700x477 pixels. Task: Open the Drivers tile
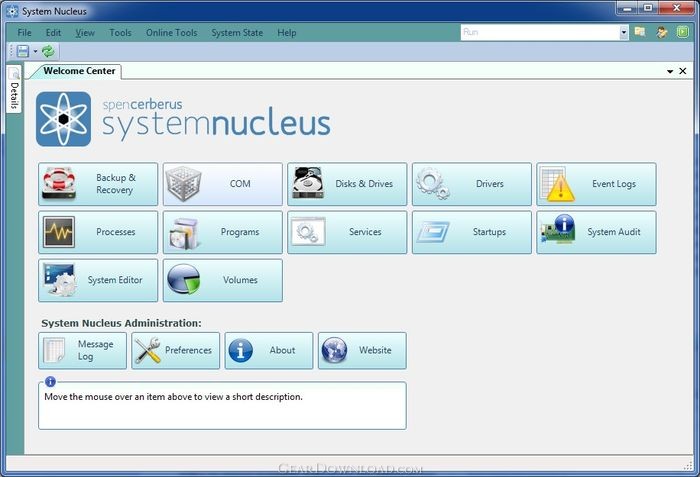[471, 184]
